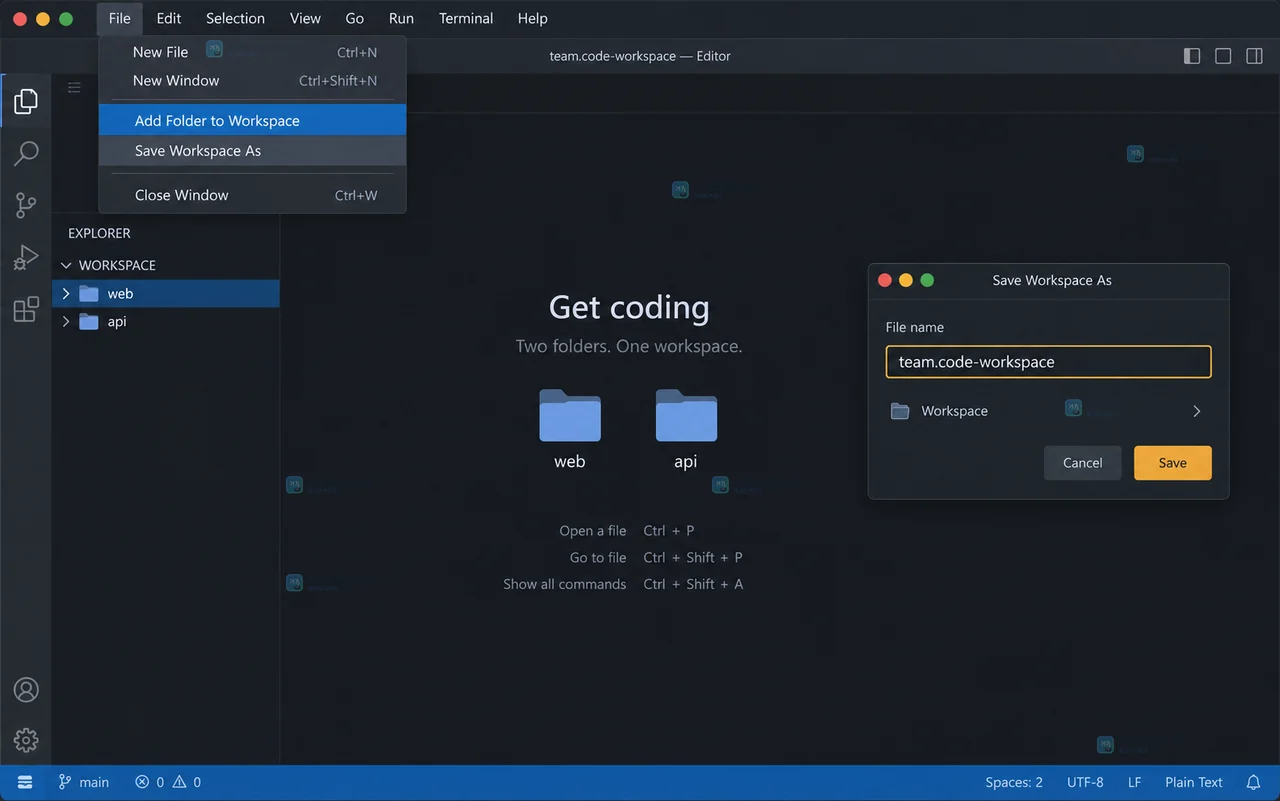Open the Run and Debug view
The height and width of the screenshot is (801, 1280).
point(26,257)
